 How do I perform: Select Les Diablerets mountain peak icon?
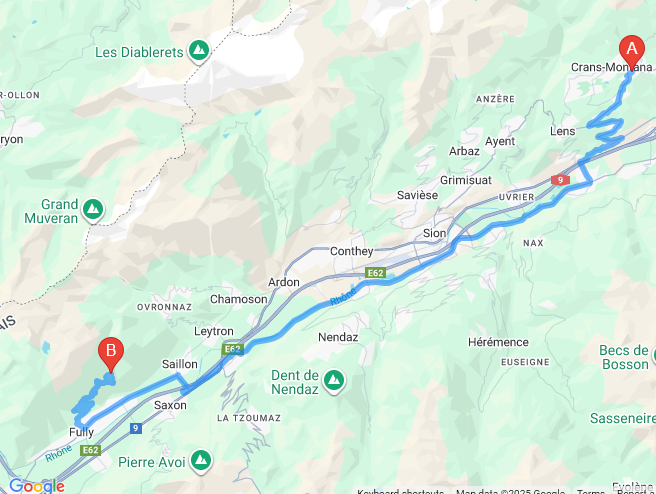[199, 51]
